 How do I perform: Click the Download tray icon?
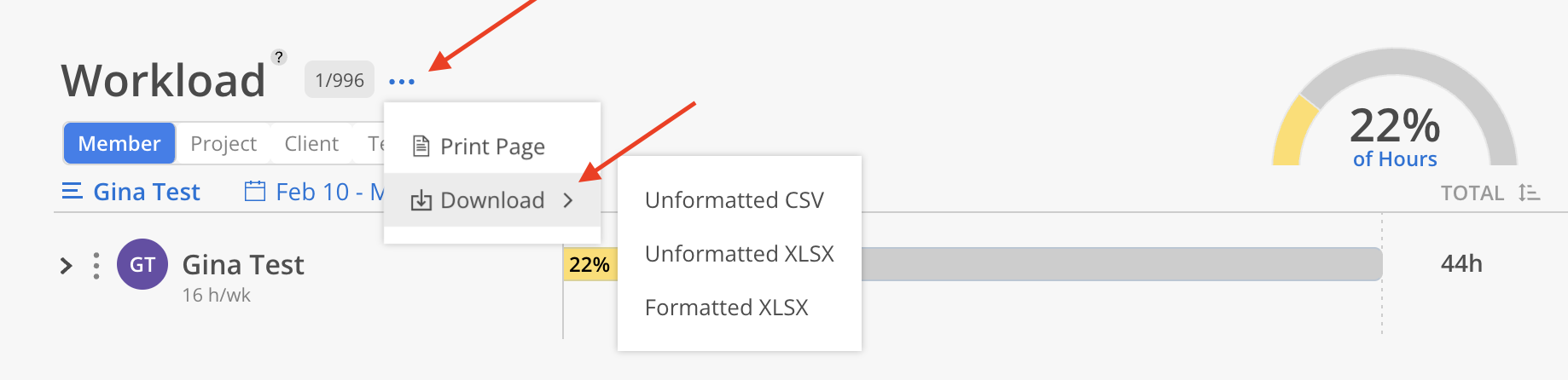tap(421, 201)
